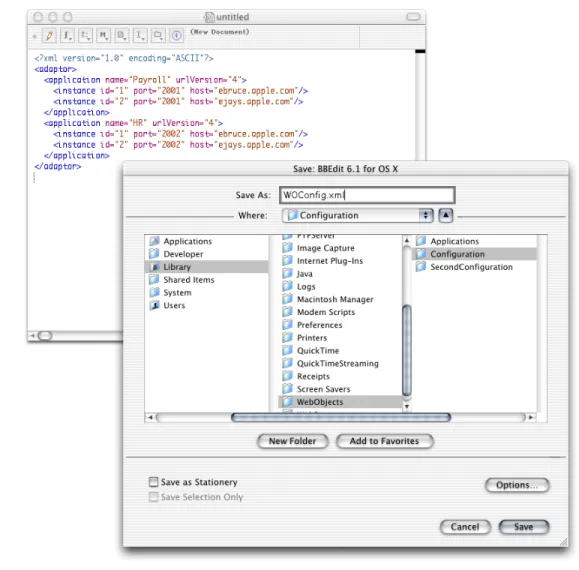Select the Applications folder in left column

[x=207, y=241]
